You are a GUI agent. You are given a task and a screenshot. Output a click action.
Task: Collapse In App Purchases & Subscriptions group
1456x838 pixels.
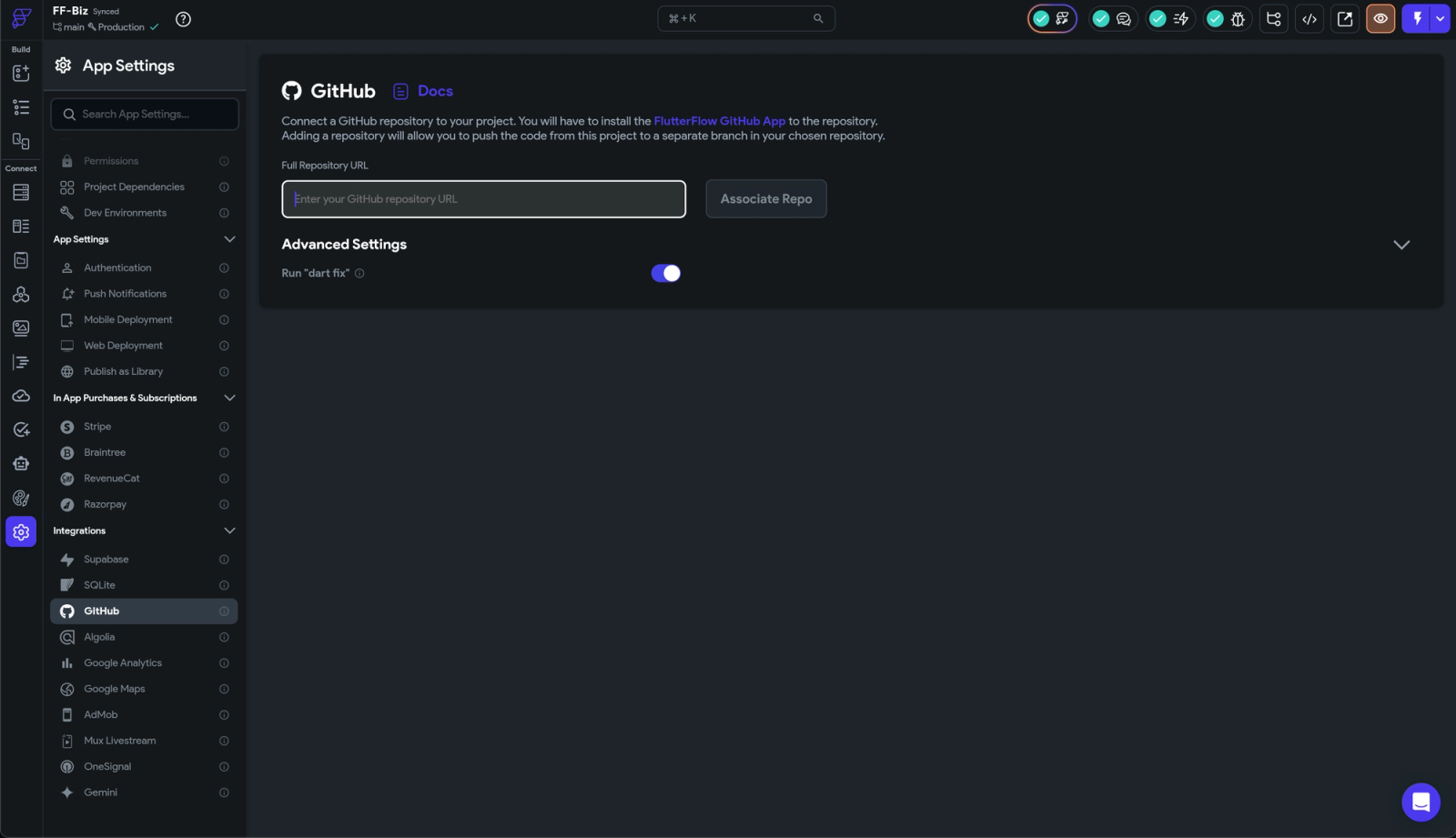(x=229, y=398)
